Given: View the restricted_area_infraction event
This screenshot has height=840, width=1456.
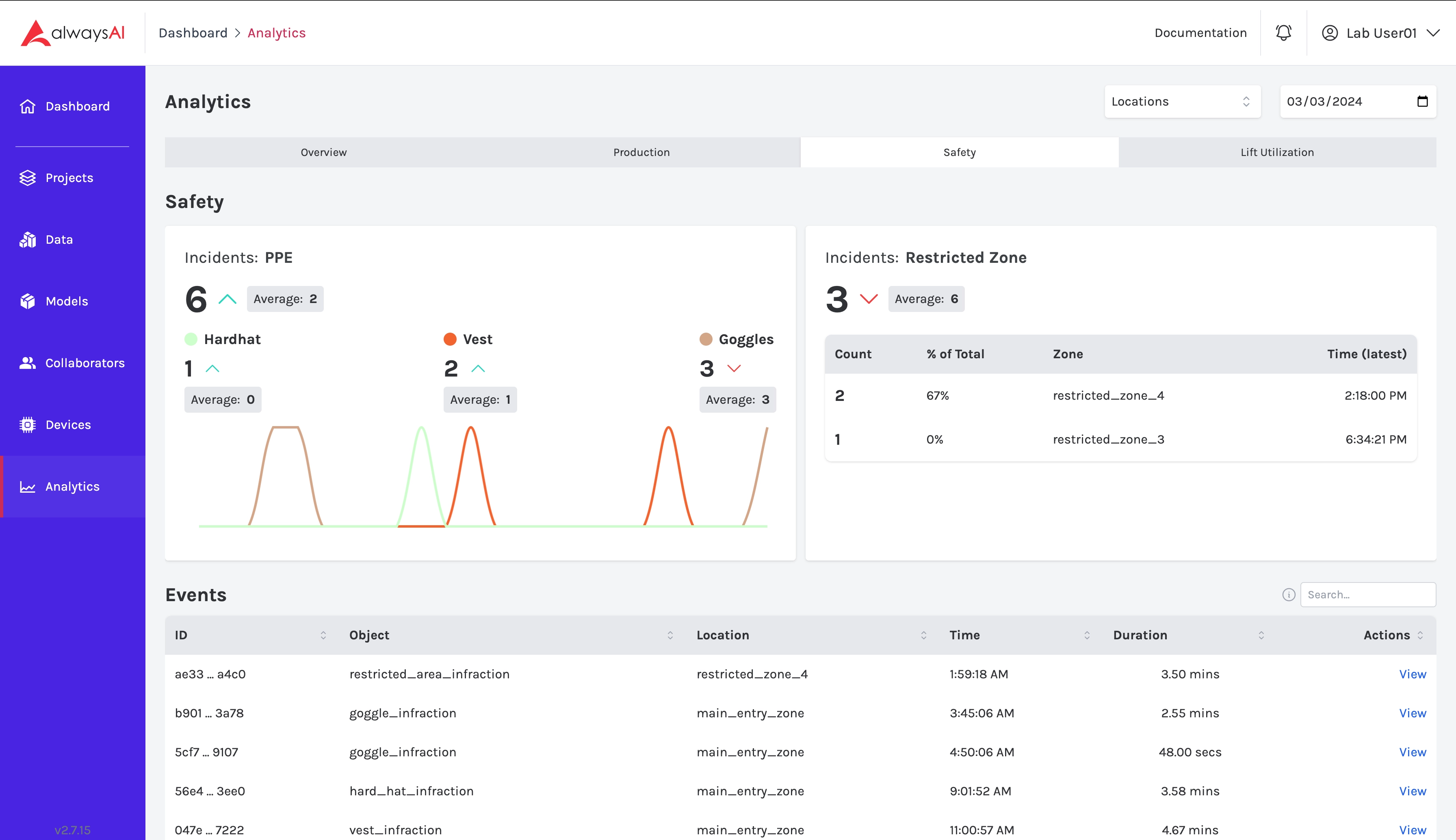Looking at the screenshot, I should (x=1412, y=674).
